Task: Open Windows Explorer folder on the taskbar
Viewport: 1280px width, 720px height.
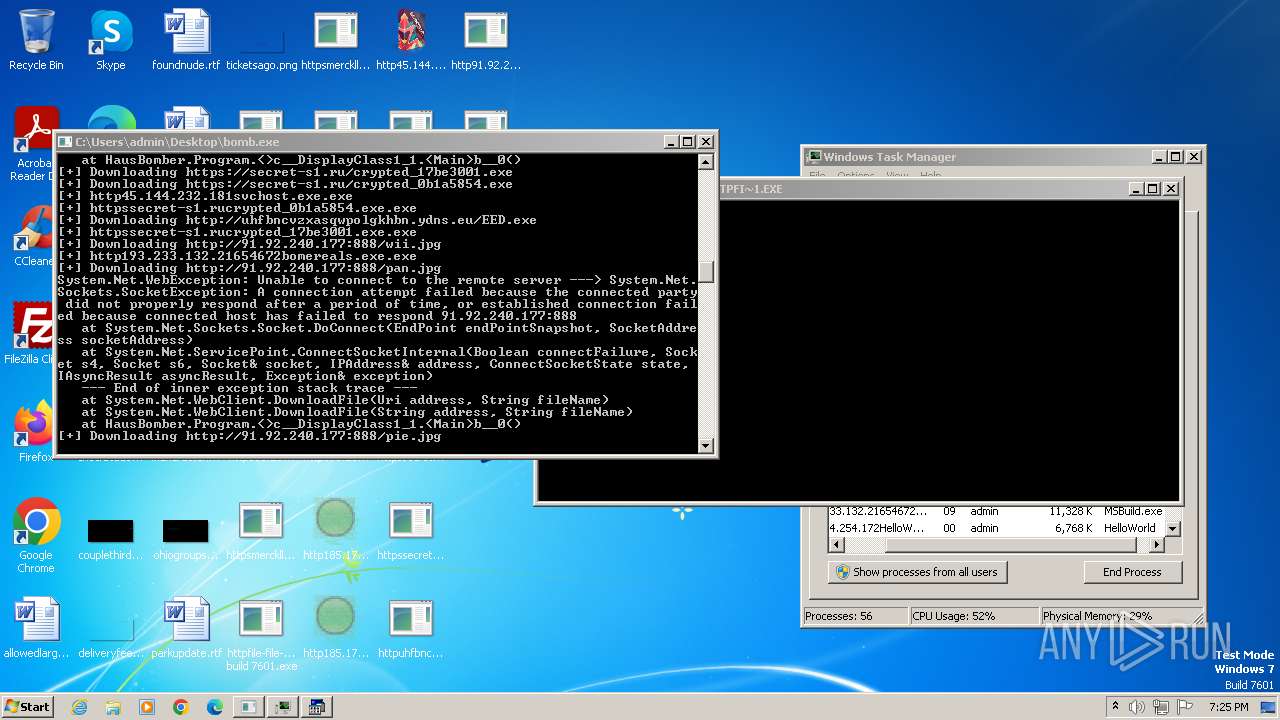Action: (113, 707)
